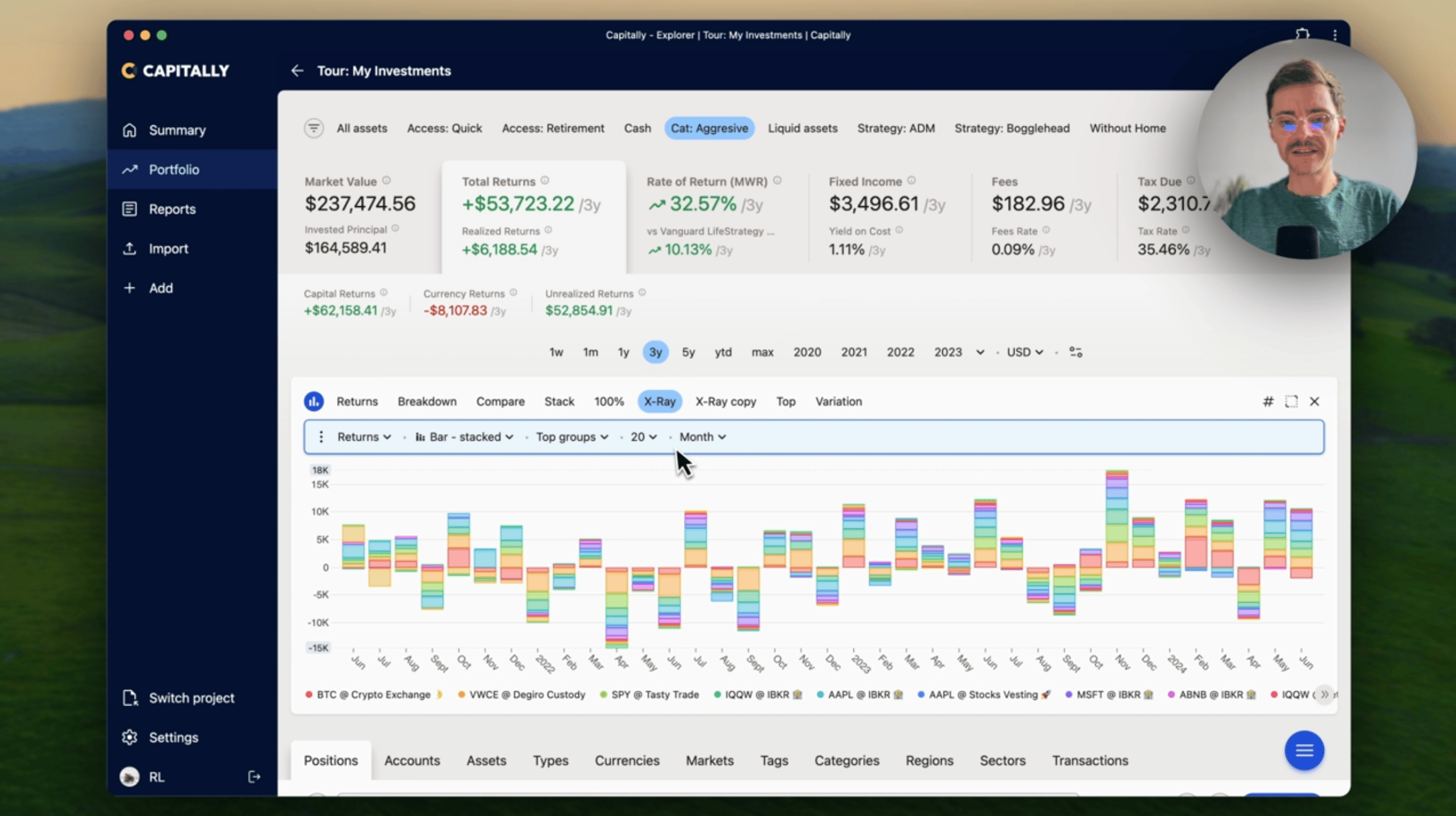Viewport: 1456px width, 816px height.
Task: Open the USD currency dropdown
Action: [x=1025, y=352]
